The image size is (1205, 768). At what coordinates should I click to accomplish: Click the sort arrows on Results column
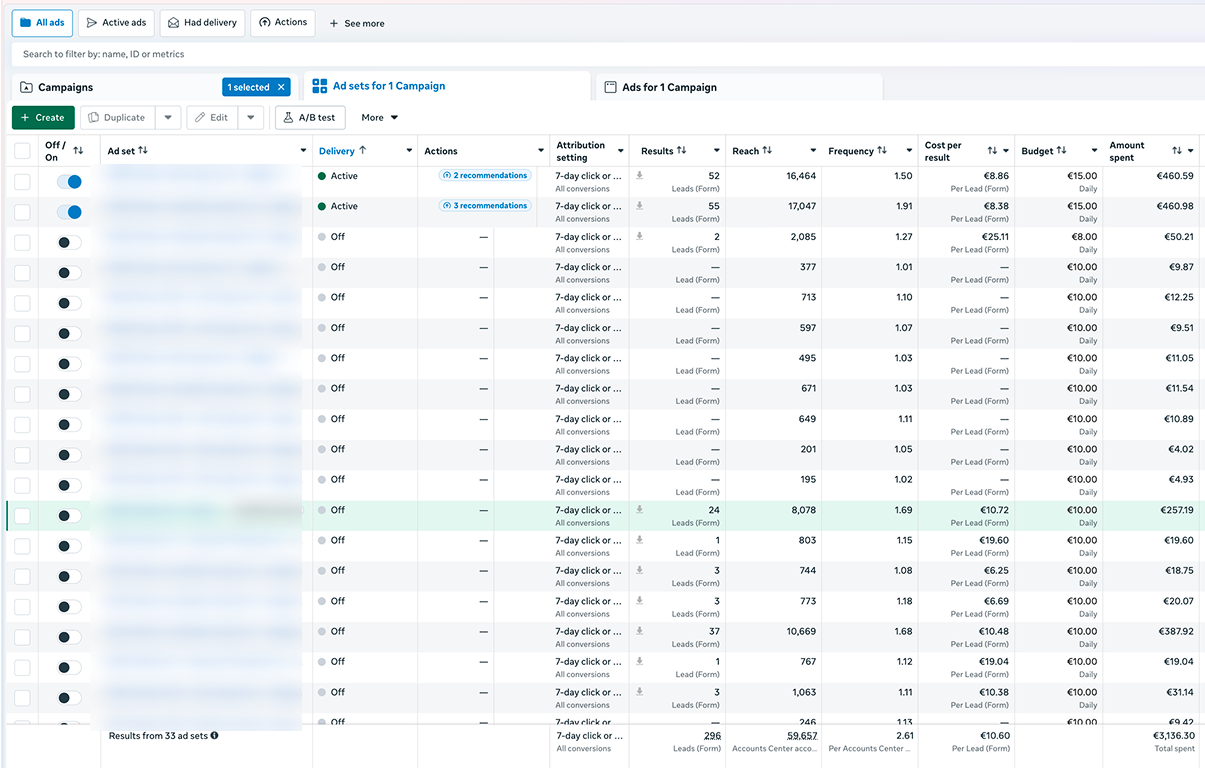coord(682,151)
